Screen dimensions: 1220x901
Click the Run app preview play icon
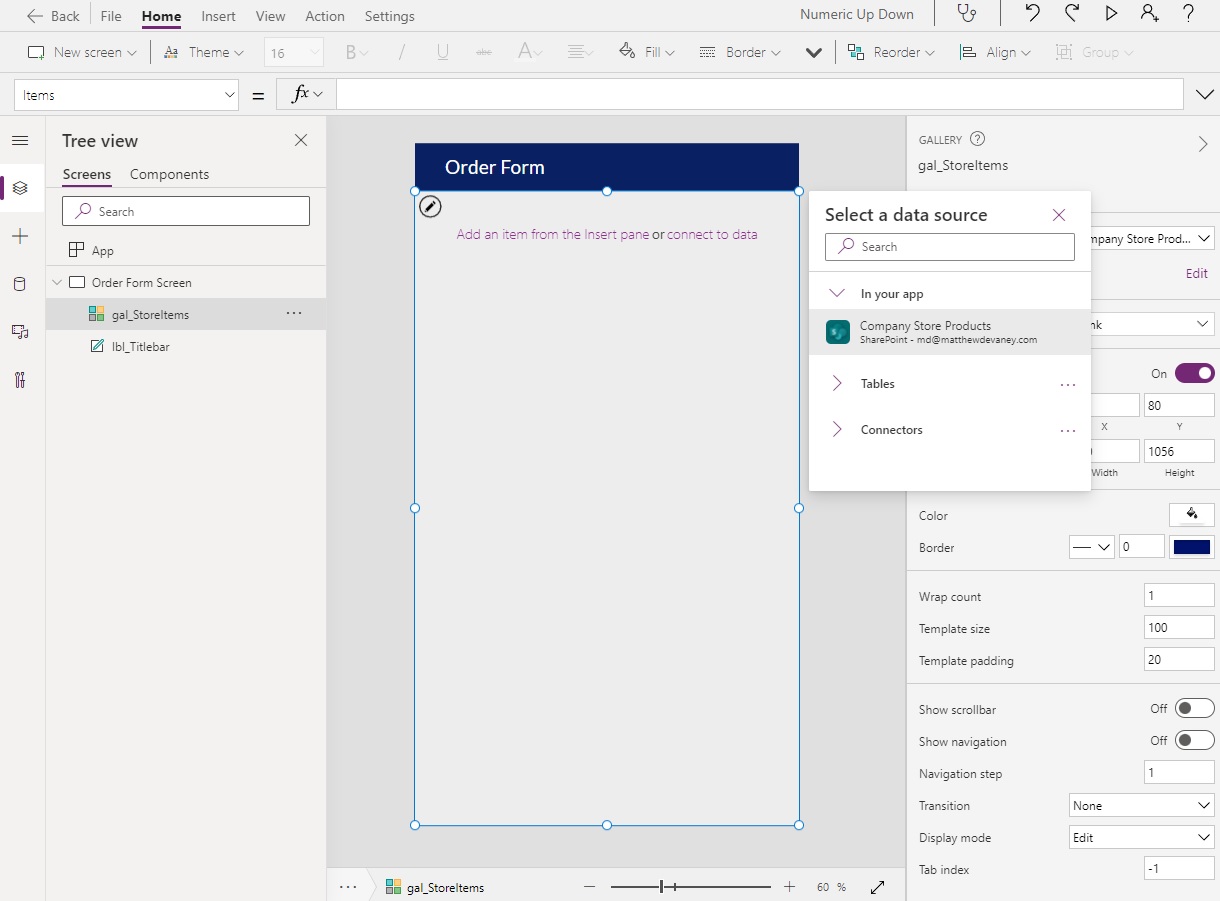pos(1111,14)
